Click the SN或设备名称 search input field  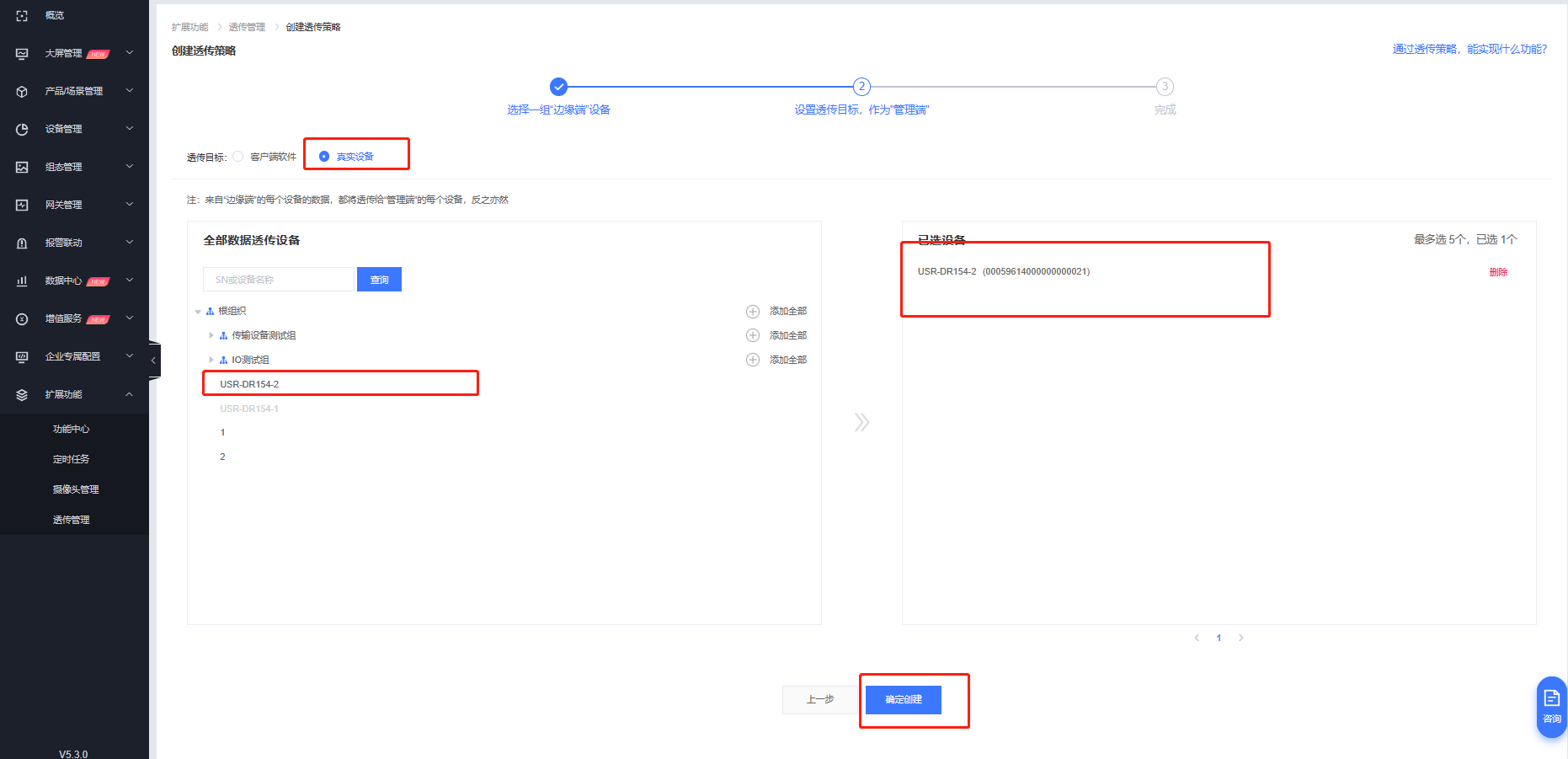[279, 280]
